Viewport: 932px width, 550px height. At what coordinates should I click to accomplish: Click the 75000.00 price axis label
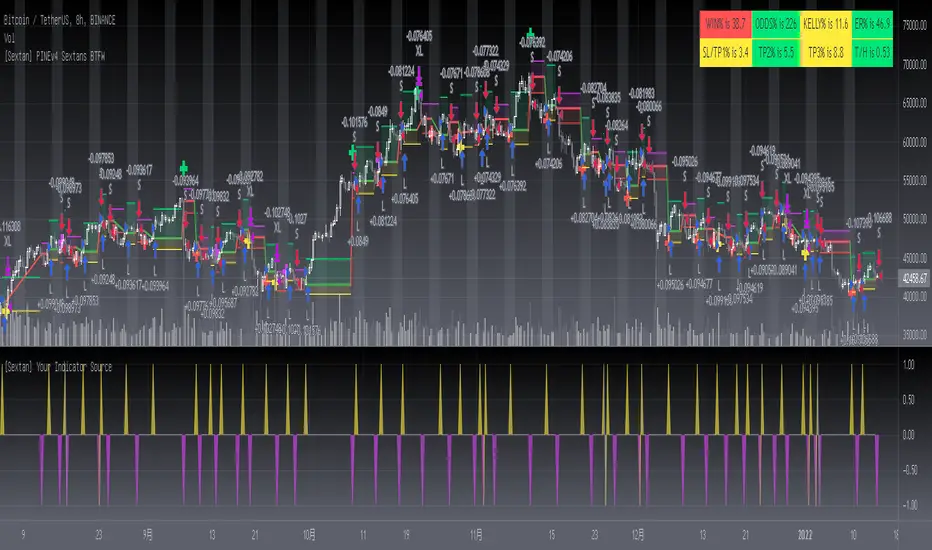pyautogui.click(x=914, y=25)
